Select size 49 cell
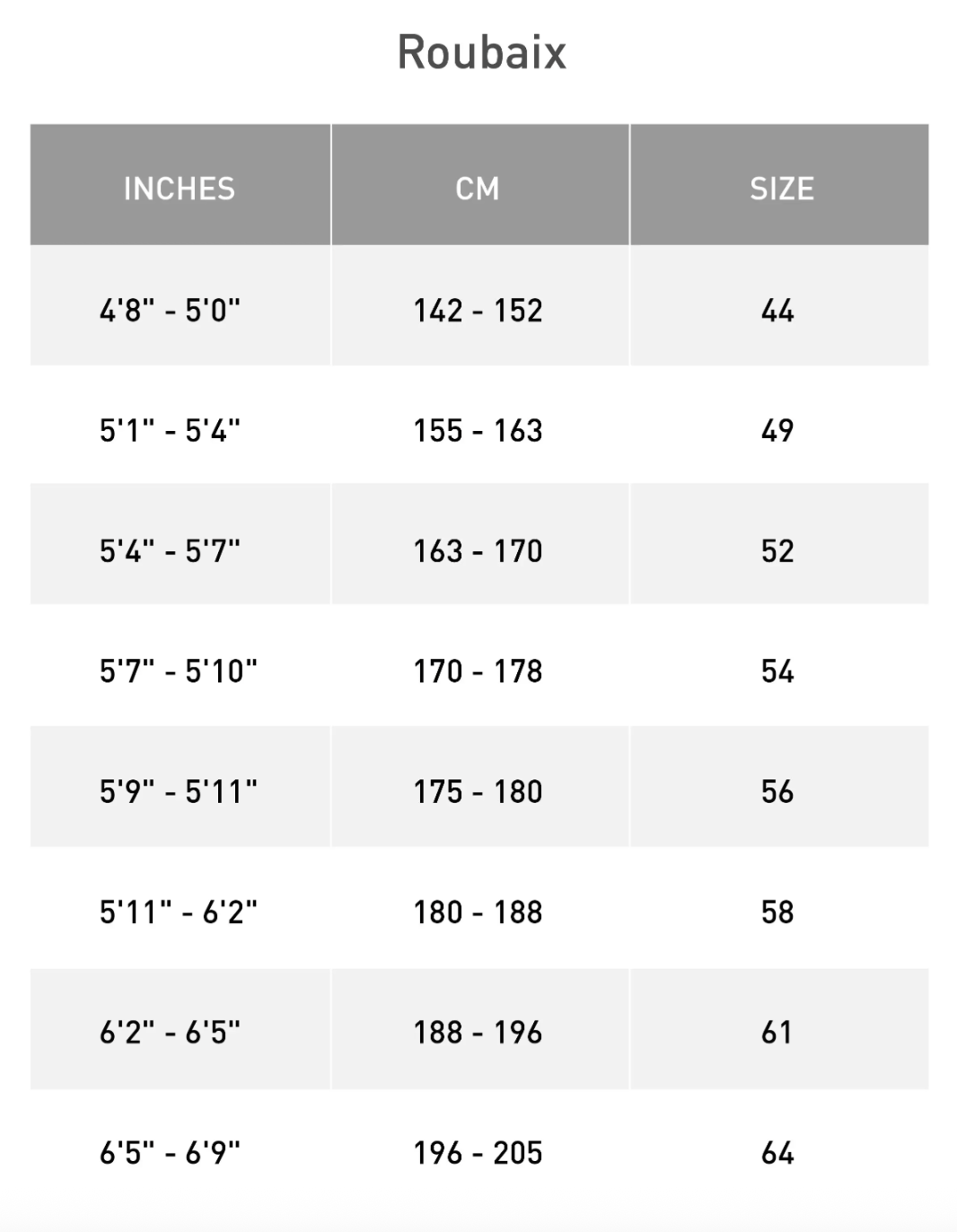 pos(778,430)
